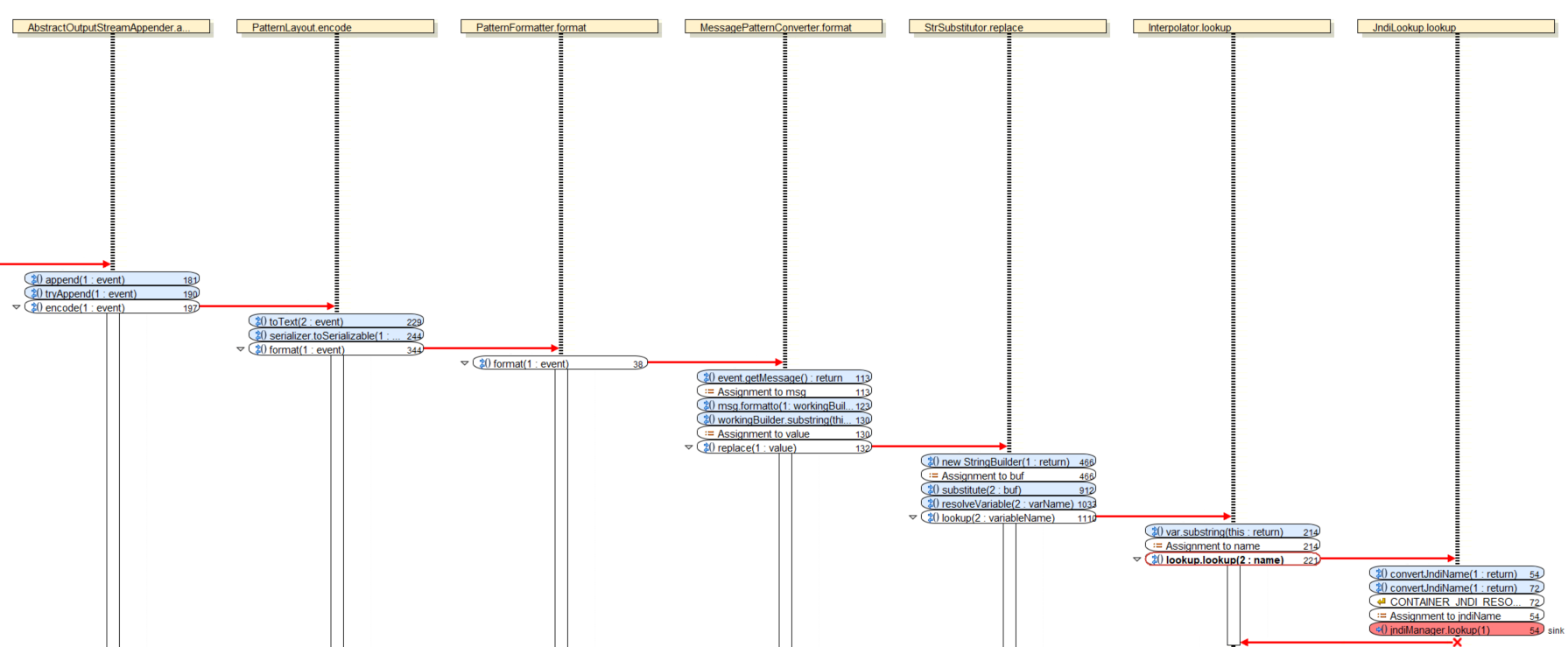Screen dimensions: 1568x647
Task: Click line number 229 on toText node
Action: [414, 322]
